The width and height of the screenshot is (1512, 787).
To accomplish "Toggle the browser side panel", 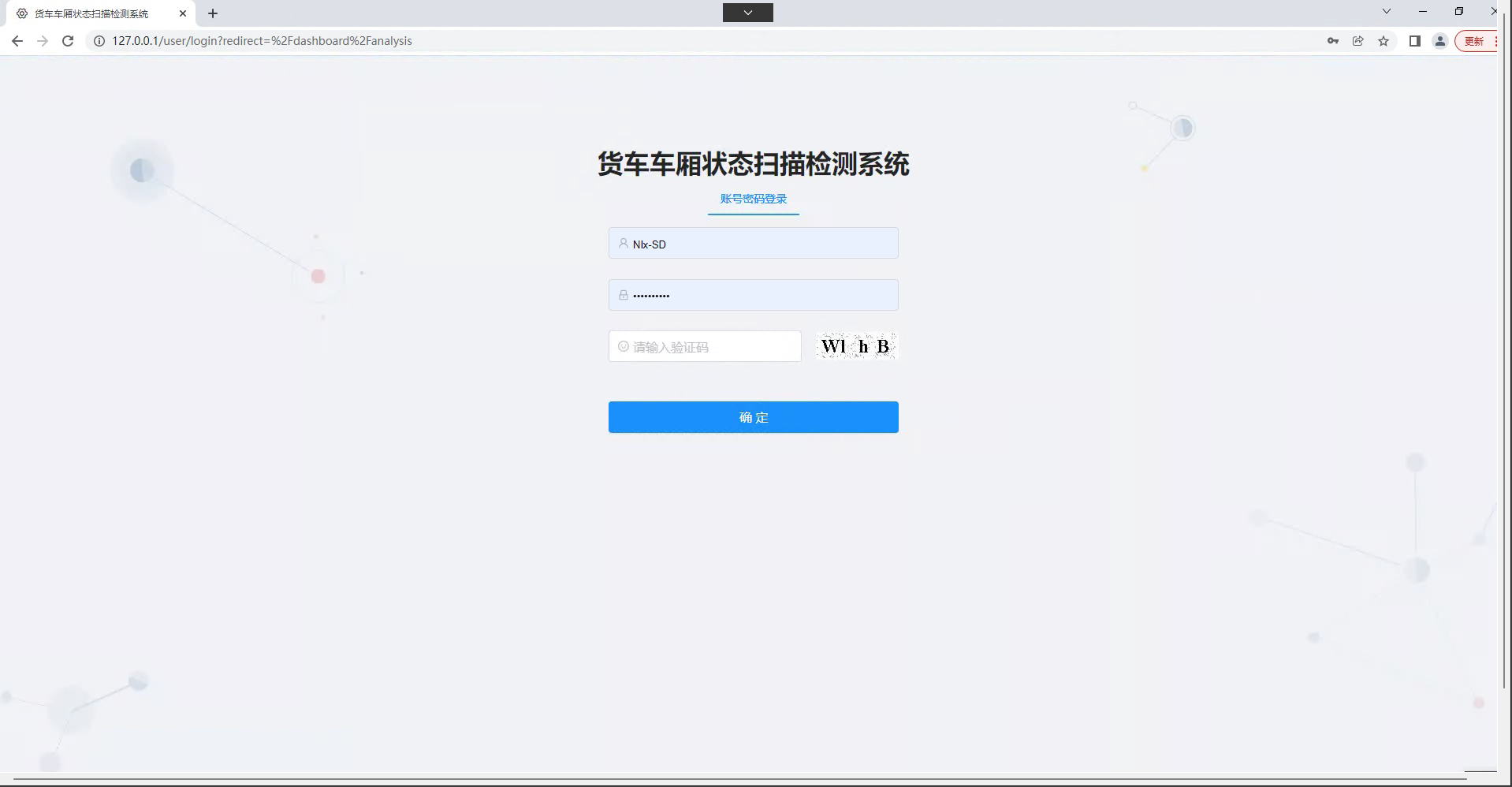I will click(1414, 41).
